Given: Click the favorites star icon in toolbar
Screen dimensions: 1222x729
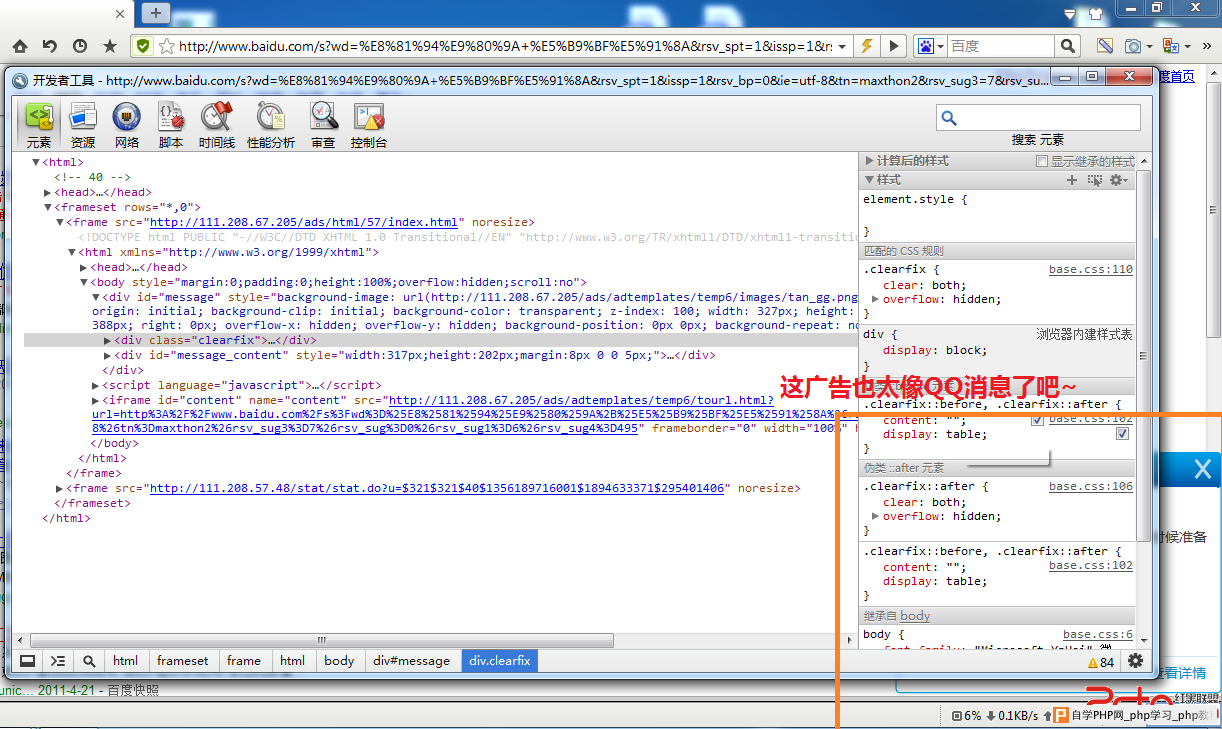Looking at the screenshot, I should (110, 46).
